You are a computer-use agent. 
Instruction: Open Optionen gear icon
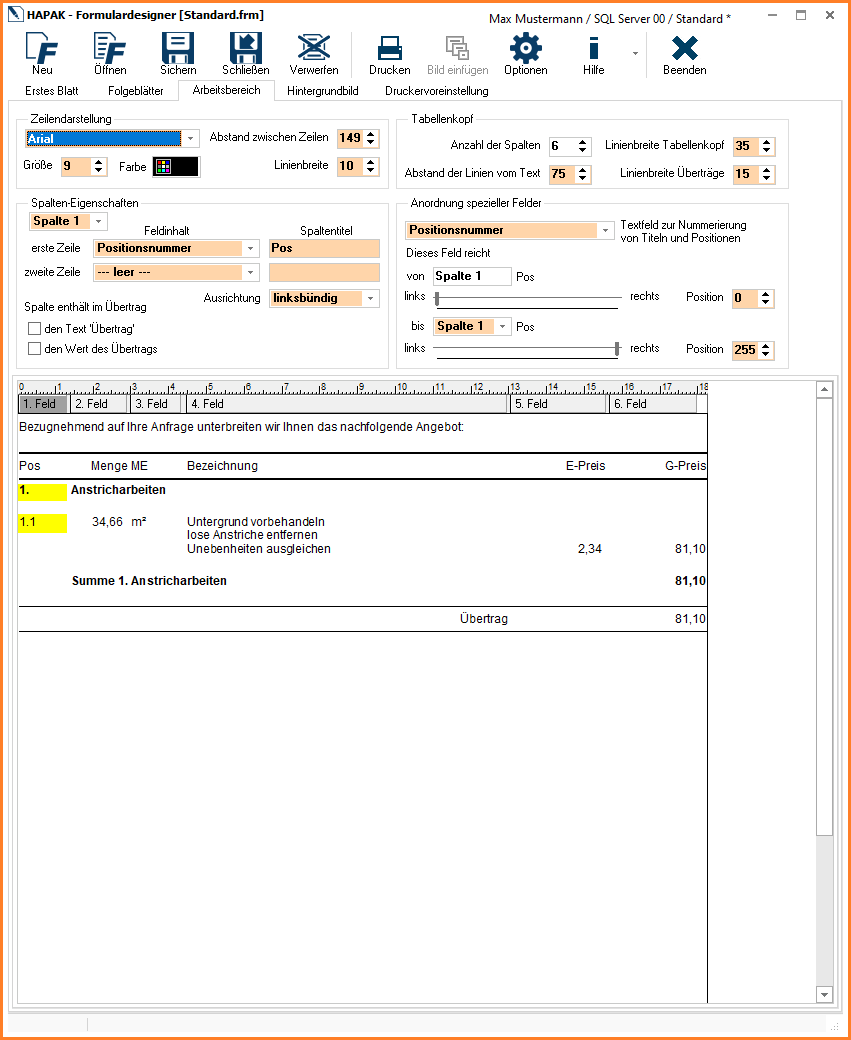[525, 50]
